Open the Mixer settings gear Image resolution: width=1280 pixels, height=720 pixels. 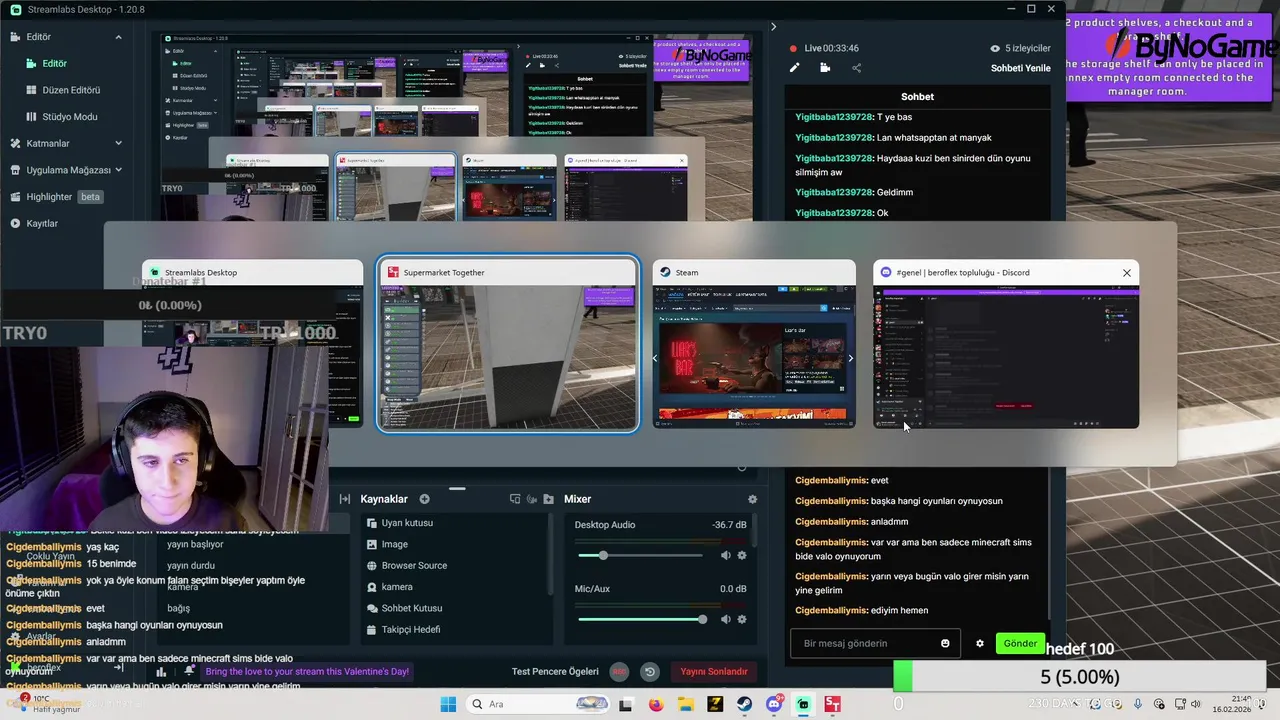[752, 499]
